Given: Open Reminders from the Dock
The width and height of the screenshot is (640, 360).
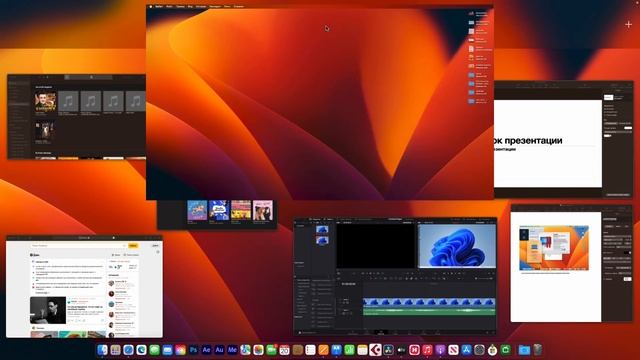Looking at the screenshot, I should click(311, 350).
